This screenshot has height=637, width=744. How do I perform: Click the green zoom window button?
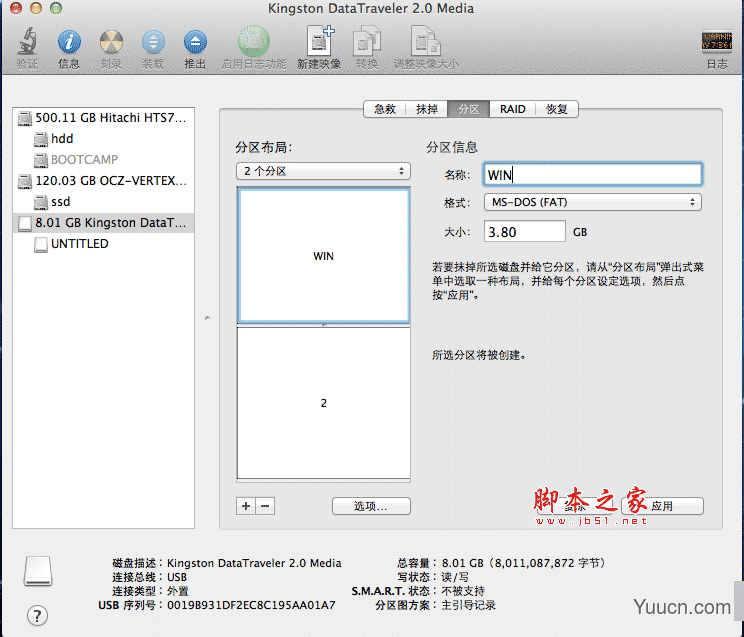coord(56,8)
